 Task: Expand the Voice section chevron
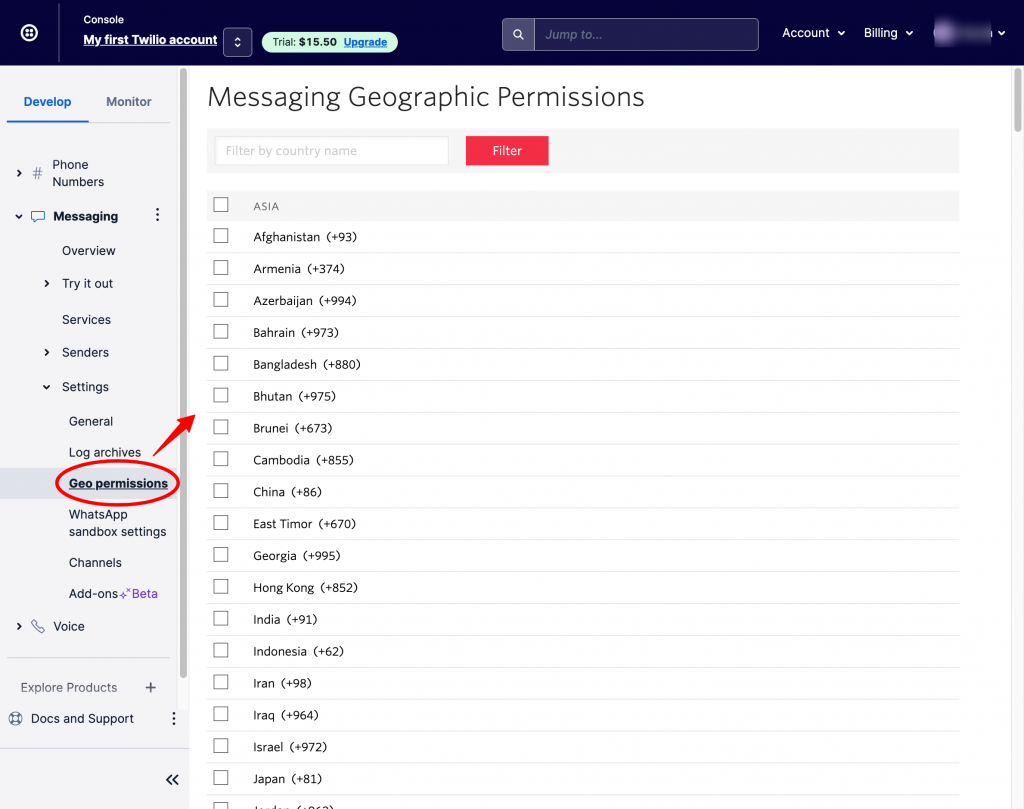click(x=19, y=626)
